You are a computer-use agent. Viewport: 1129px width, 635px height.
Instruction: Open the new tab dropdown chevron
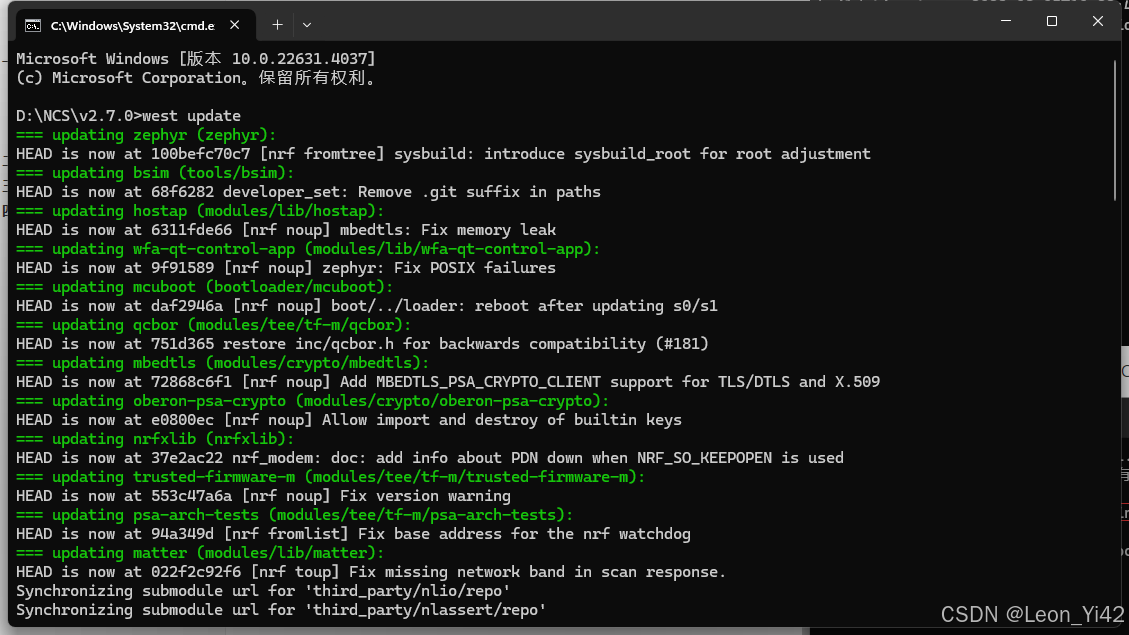click(x=306, y=24)
